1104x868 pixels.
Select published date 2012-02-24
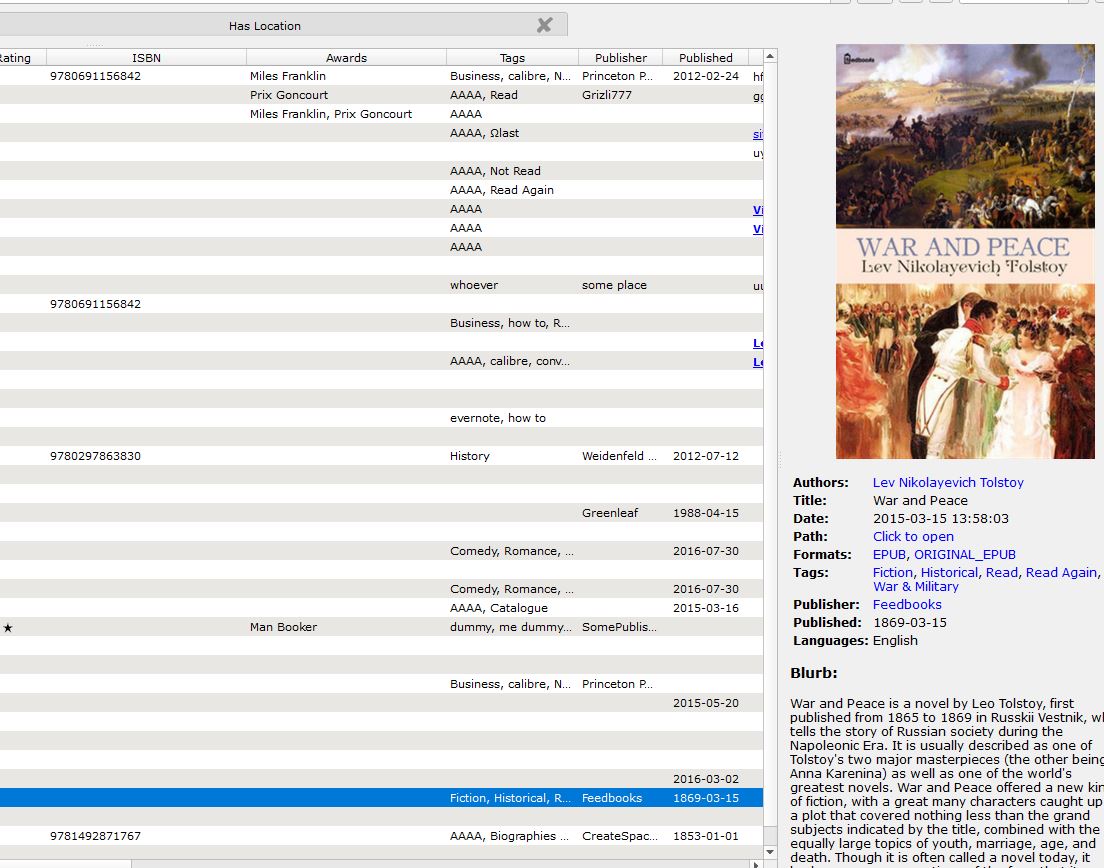tap(705, 76)
